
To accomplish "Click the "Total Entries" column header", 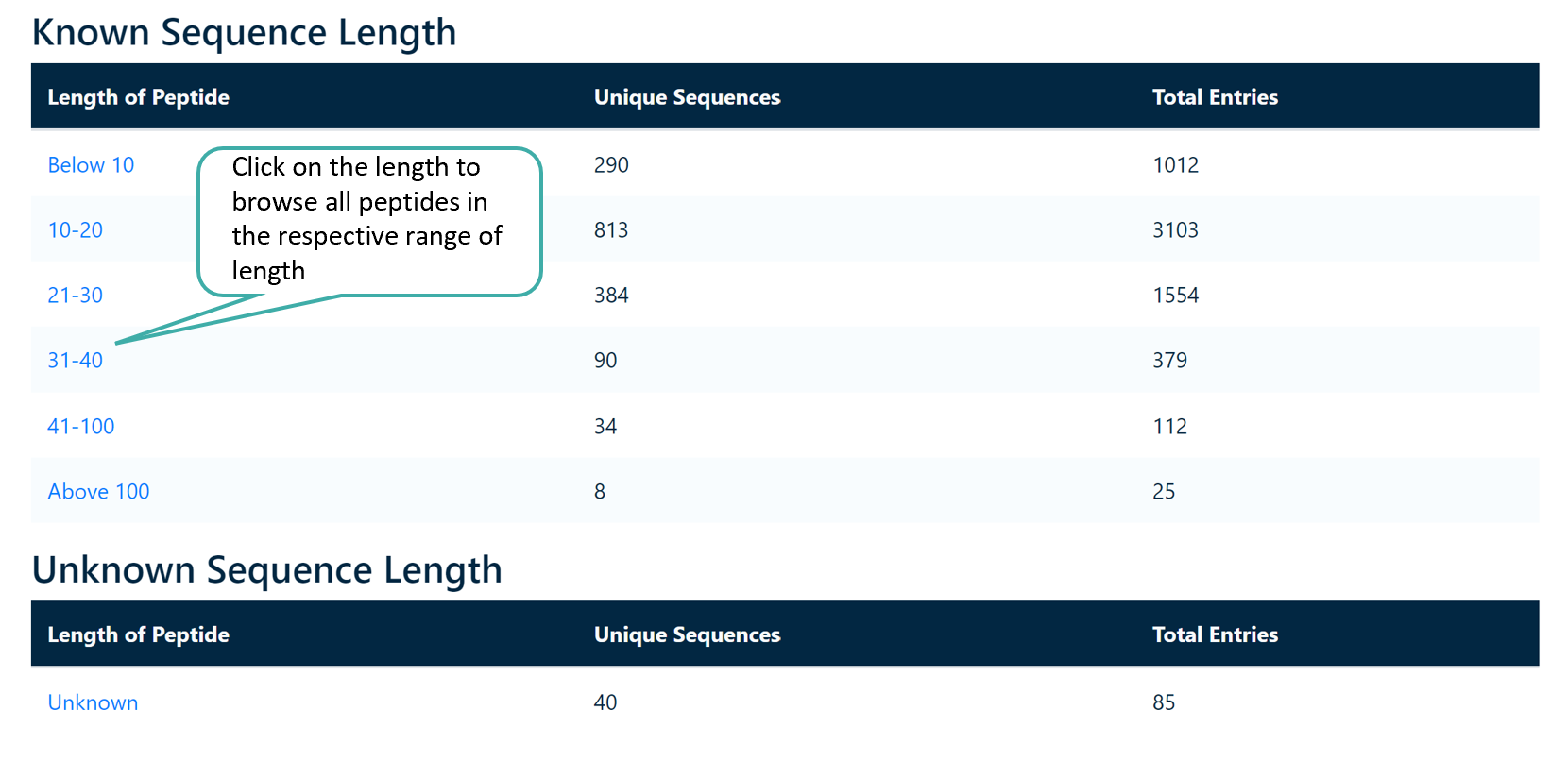I will (x=1215, y=96).
